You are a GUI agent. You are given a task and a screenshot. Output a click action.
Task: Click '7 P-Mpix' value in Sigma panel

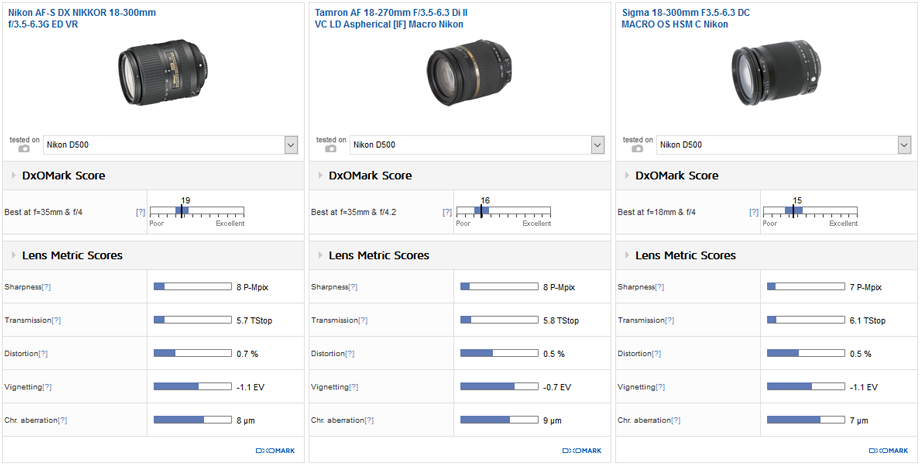(x=866, y=287)
